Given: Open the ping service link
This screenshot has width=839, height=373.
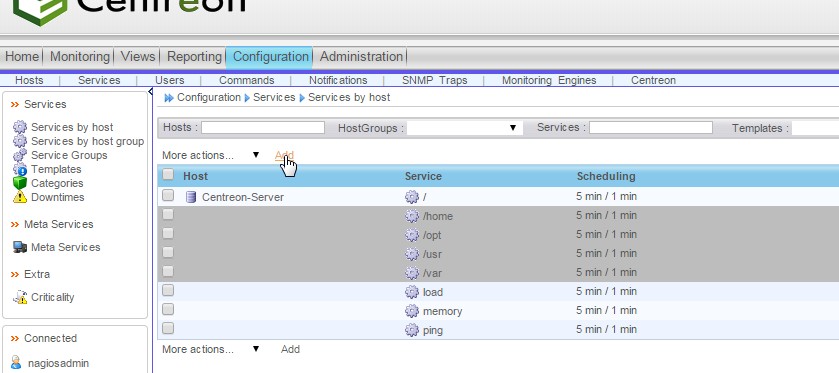Looking at the screenshot, I should [x=432, y=331].
